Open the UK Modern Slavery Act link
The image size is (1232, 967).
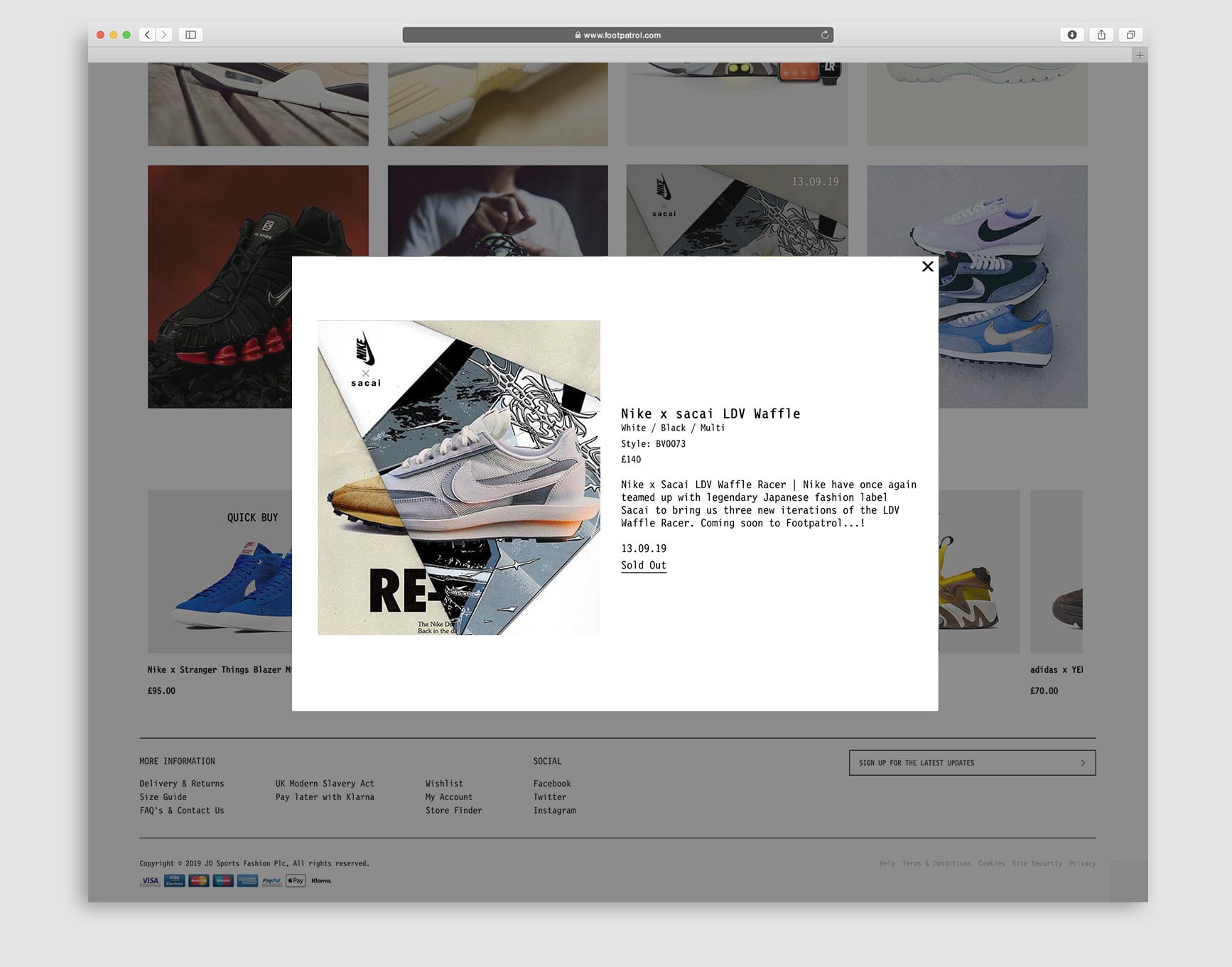(x=325, y=784)
